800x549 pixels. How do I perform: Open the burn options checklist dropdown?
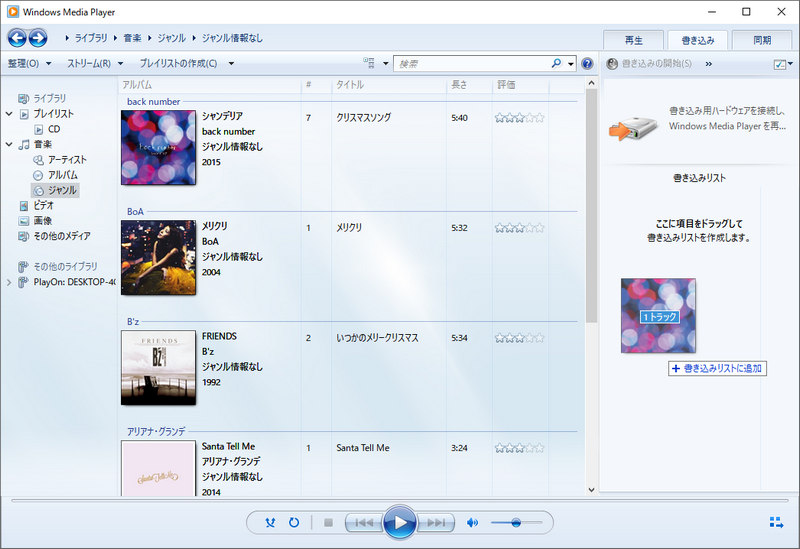(x=783, y=64)
